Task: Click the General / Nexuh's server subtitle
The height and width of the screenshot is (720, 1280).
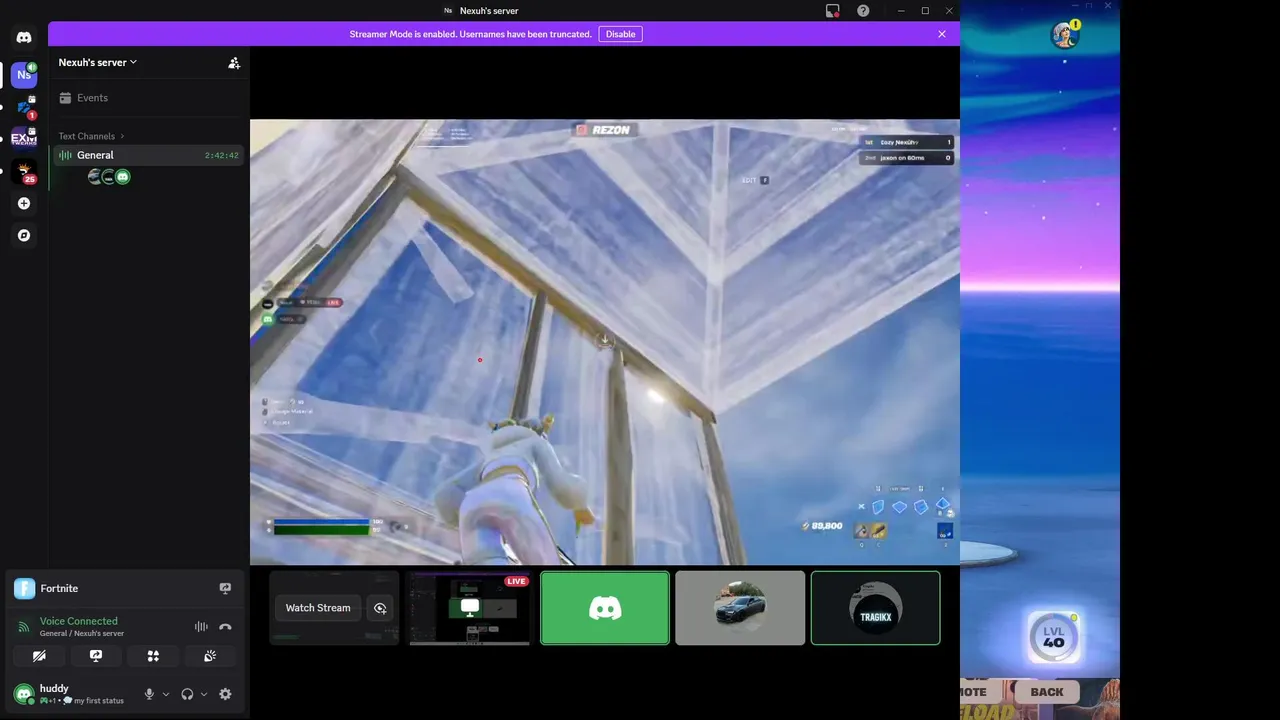Action: [82, 634]
